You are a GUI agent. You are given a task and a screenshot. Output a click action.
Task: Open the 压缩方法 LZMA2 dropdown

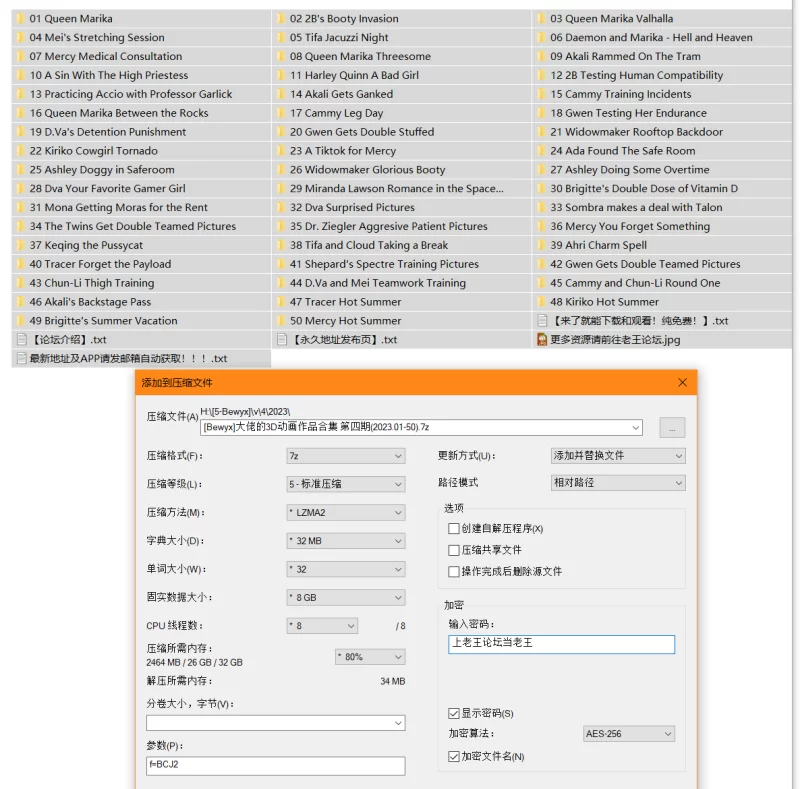click(x=346, y=513)
